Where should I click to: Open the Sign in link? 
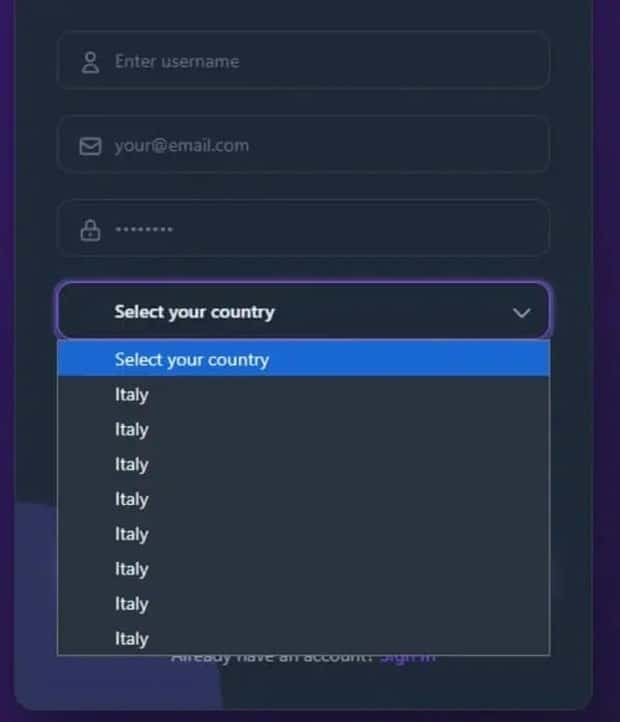(408, 658)
